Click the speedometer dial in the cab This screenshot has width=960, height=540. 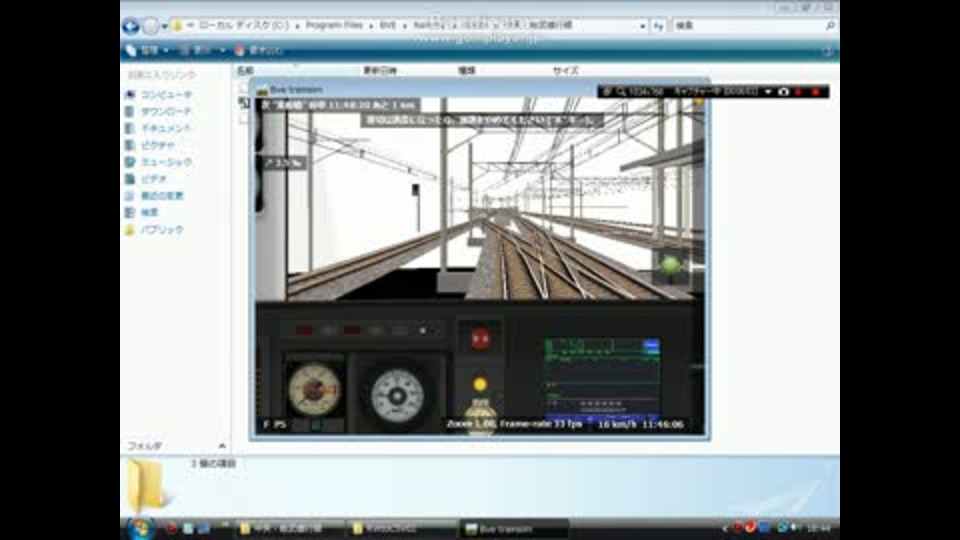coord(397,396)
